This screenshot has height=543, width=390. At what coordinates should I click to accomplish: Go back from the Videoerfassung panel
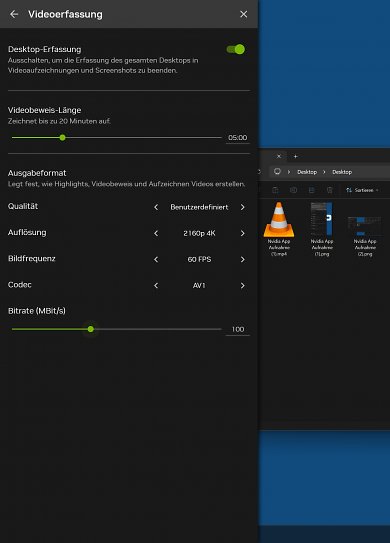14,14
